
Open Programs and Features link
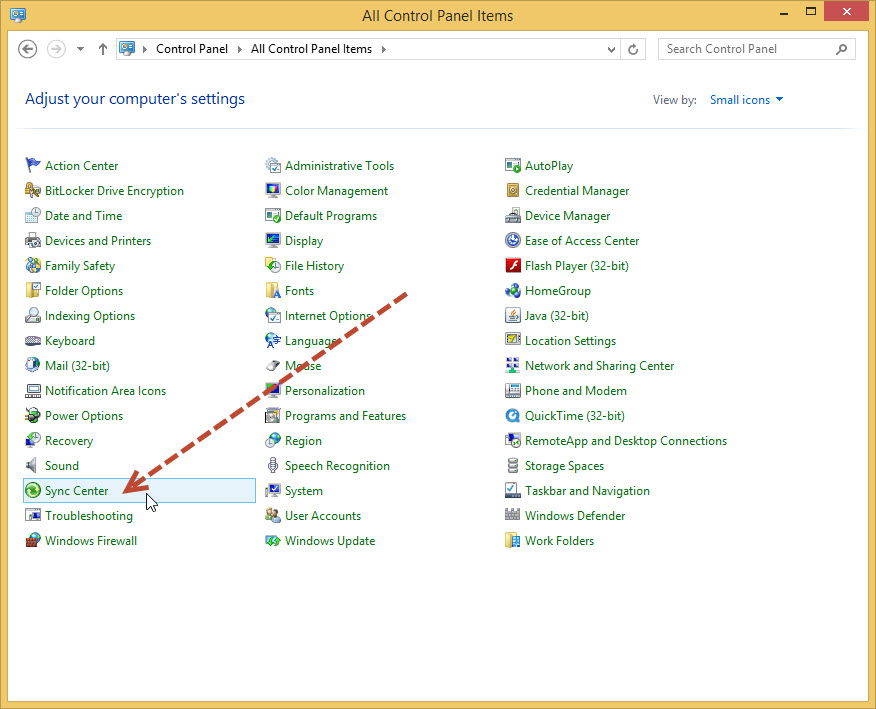tap(345, 416)
